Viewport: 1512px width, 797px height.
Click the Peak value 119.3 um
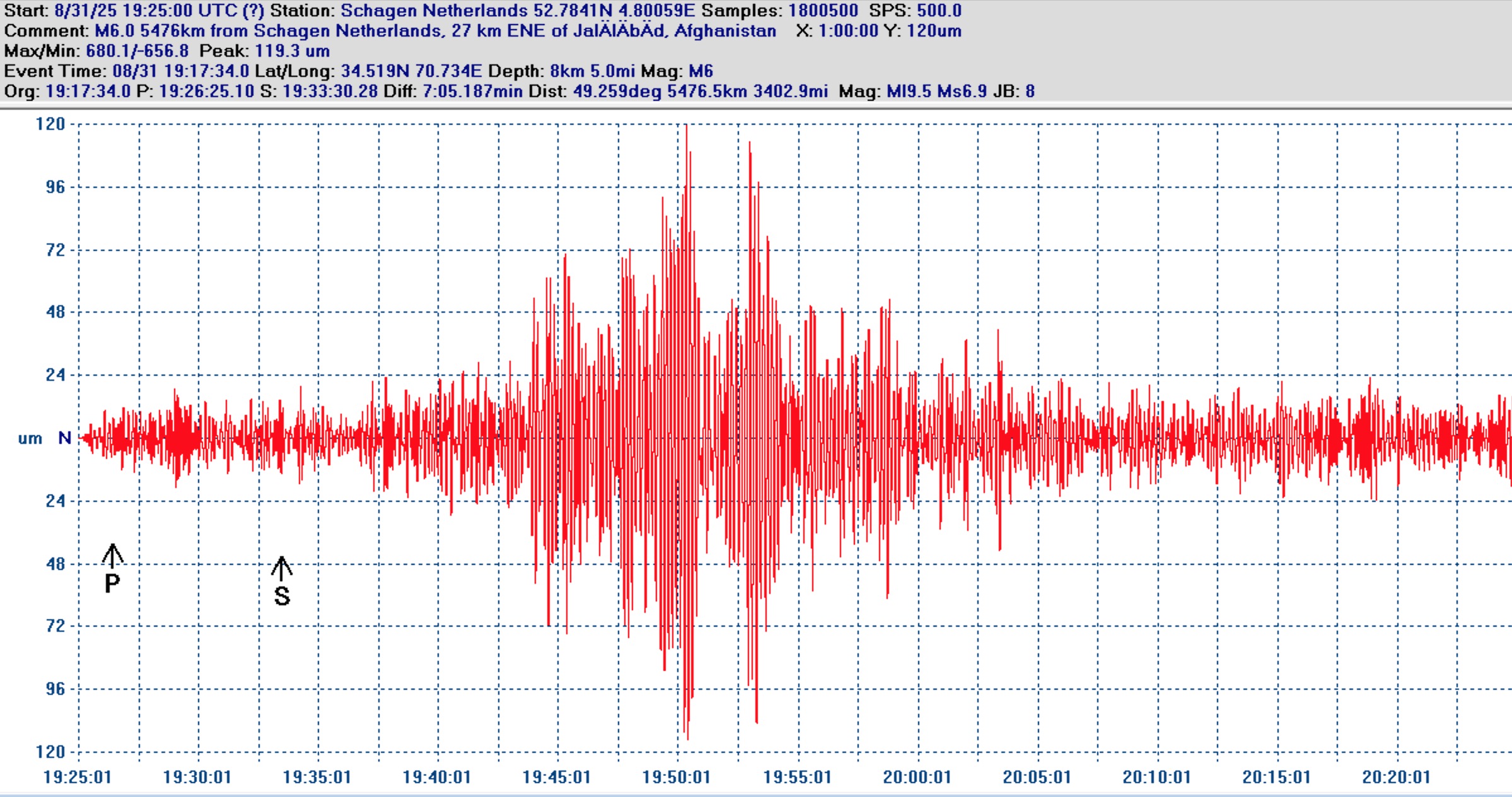click(292, 51)
